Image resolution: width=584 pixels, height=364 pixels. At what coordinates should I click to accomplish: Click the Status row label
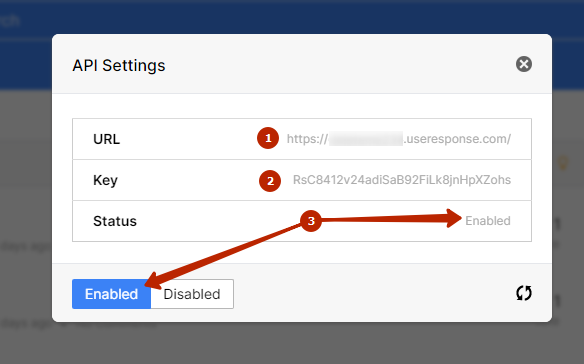coord(115,221)
